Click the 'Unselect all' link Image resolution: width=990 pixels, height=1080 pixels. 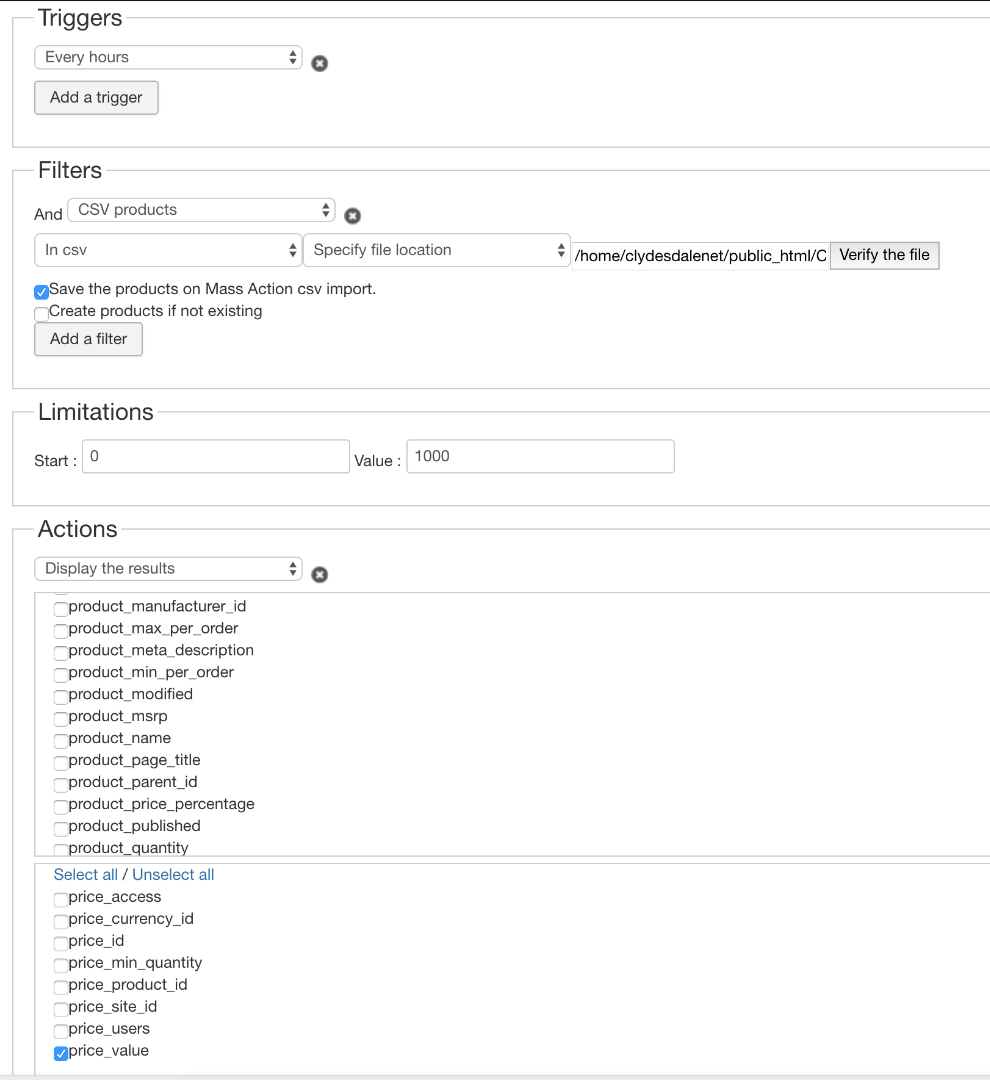[173, 875]
